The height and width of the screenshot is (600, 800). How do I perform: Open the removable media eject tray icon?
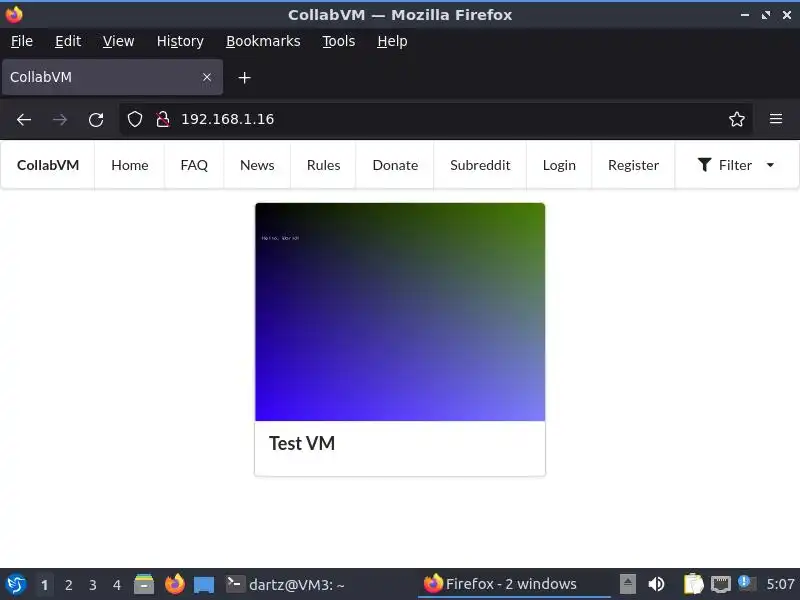[x=628, y=584]
